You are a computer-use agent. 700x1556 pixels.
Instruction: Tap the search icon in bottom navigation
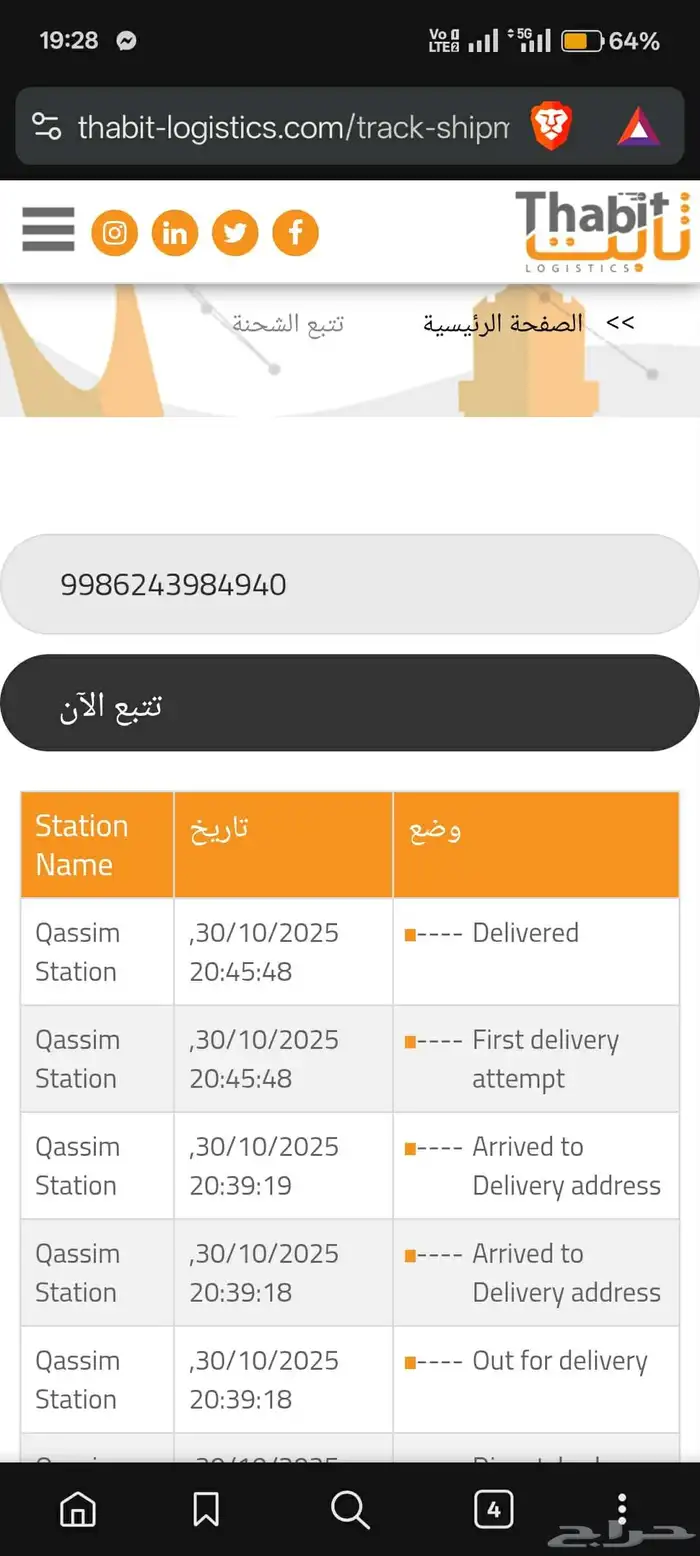coord(349,1509)
